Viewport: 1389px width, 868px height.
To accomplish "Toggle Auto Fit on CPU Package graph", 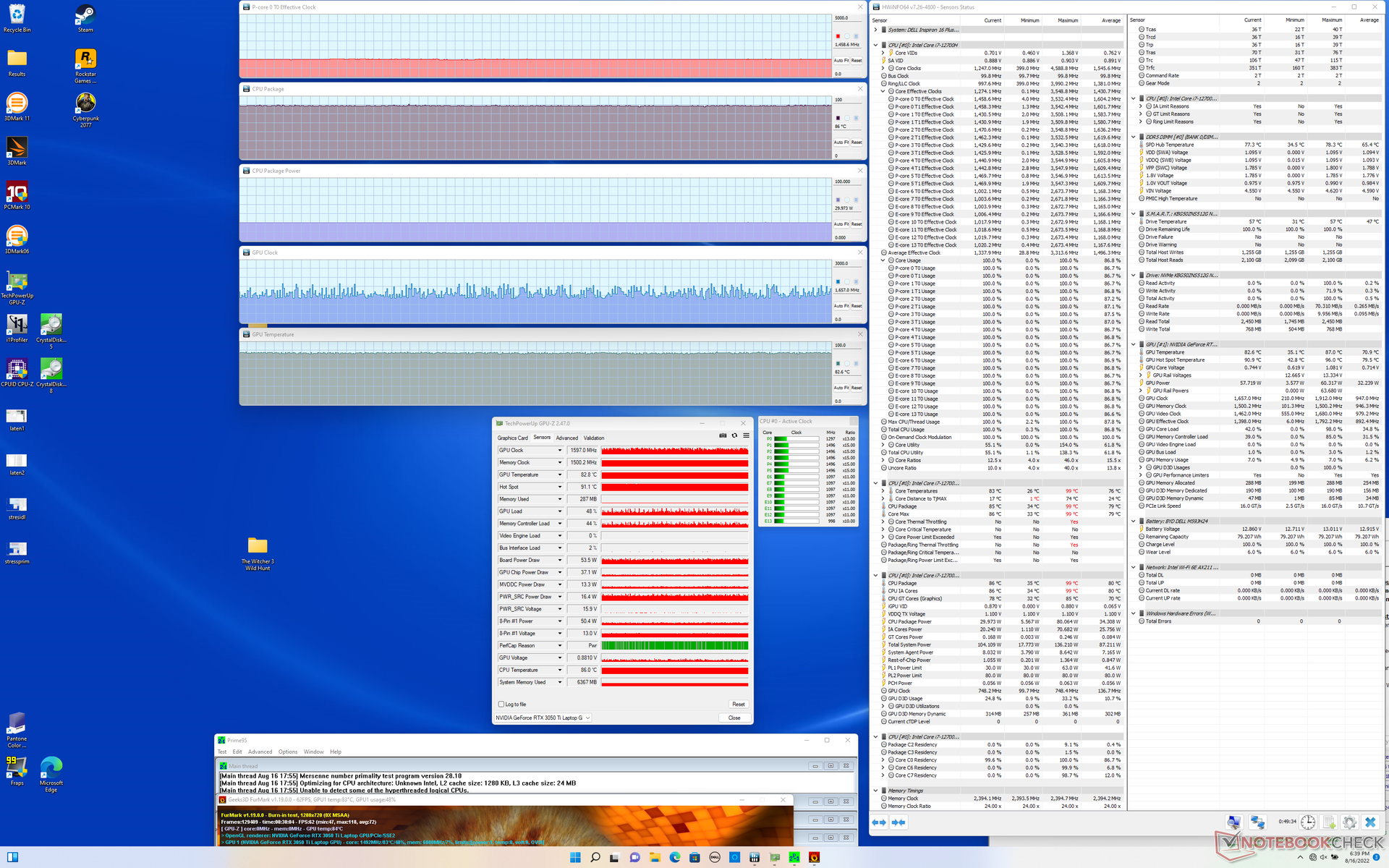I will (x=841, y=142).
